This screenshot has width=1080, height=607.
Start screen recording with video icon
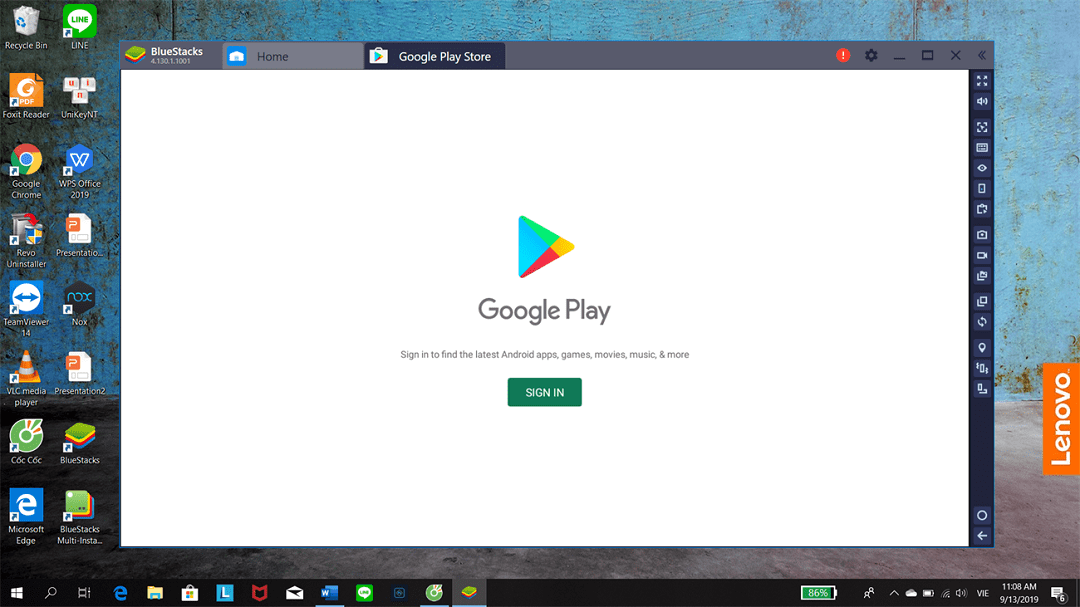click(982, 256)
